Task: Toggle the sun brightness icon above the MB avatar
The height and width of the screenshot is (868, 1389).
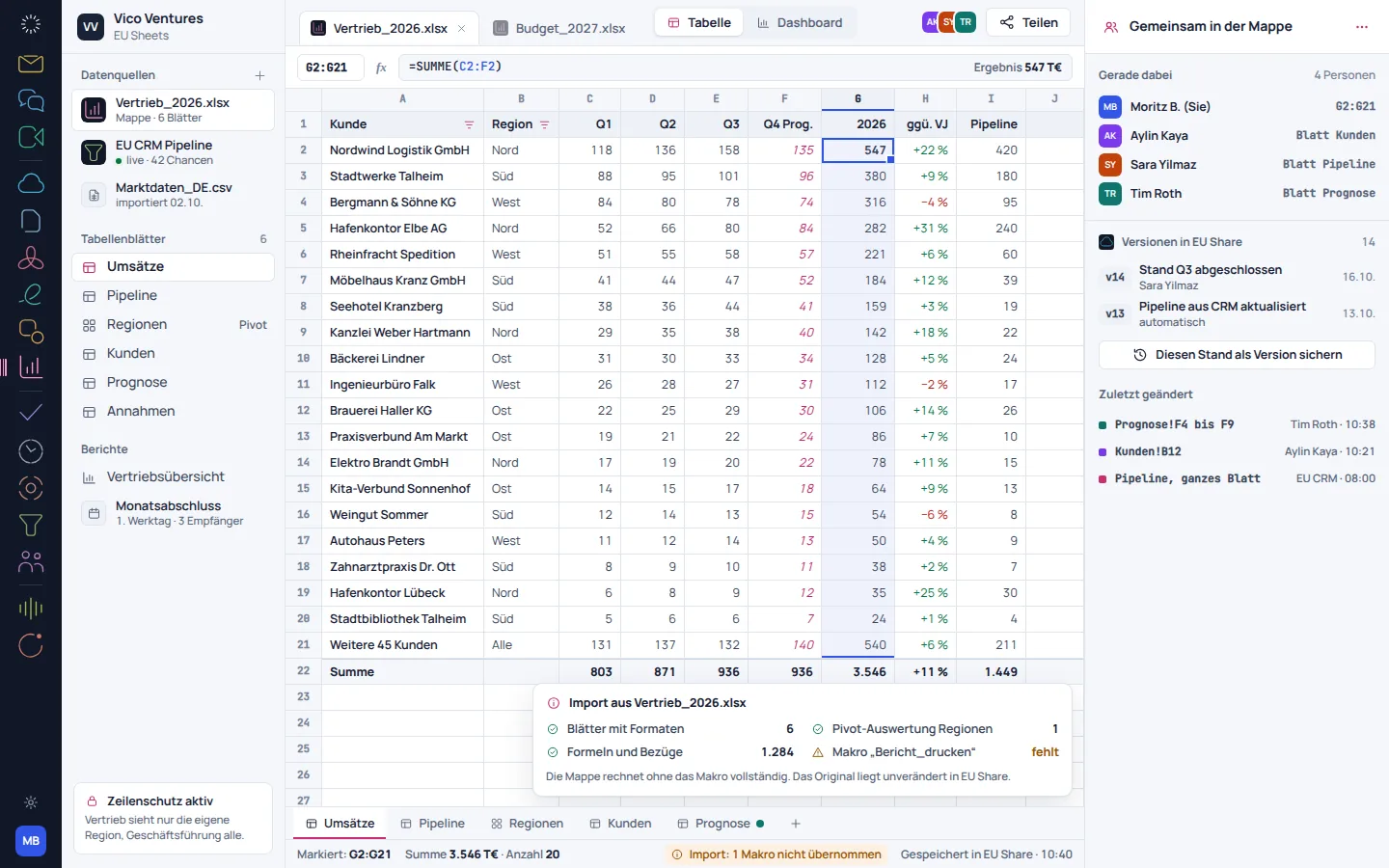Action: 31,802
